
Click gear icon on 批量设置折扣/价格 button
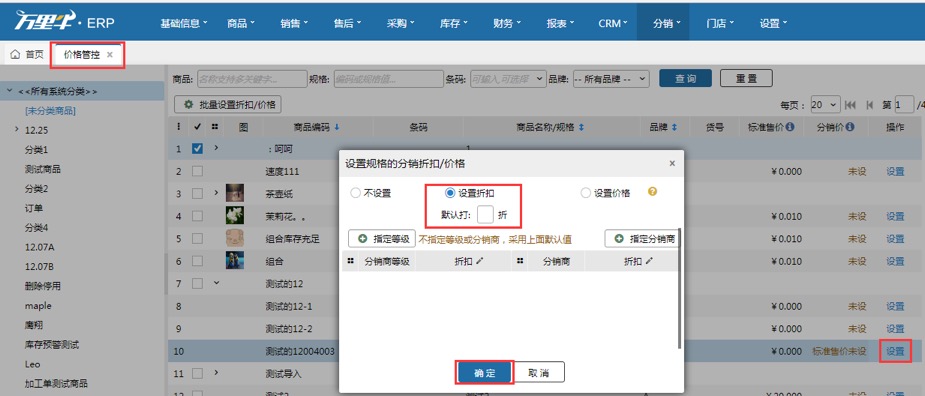point(189,104)
